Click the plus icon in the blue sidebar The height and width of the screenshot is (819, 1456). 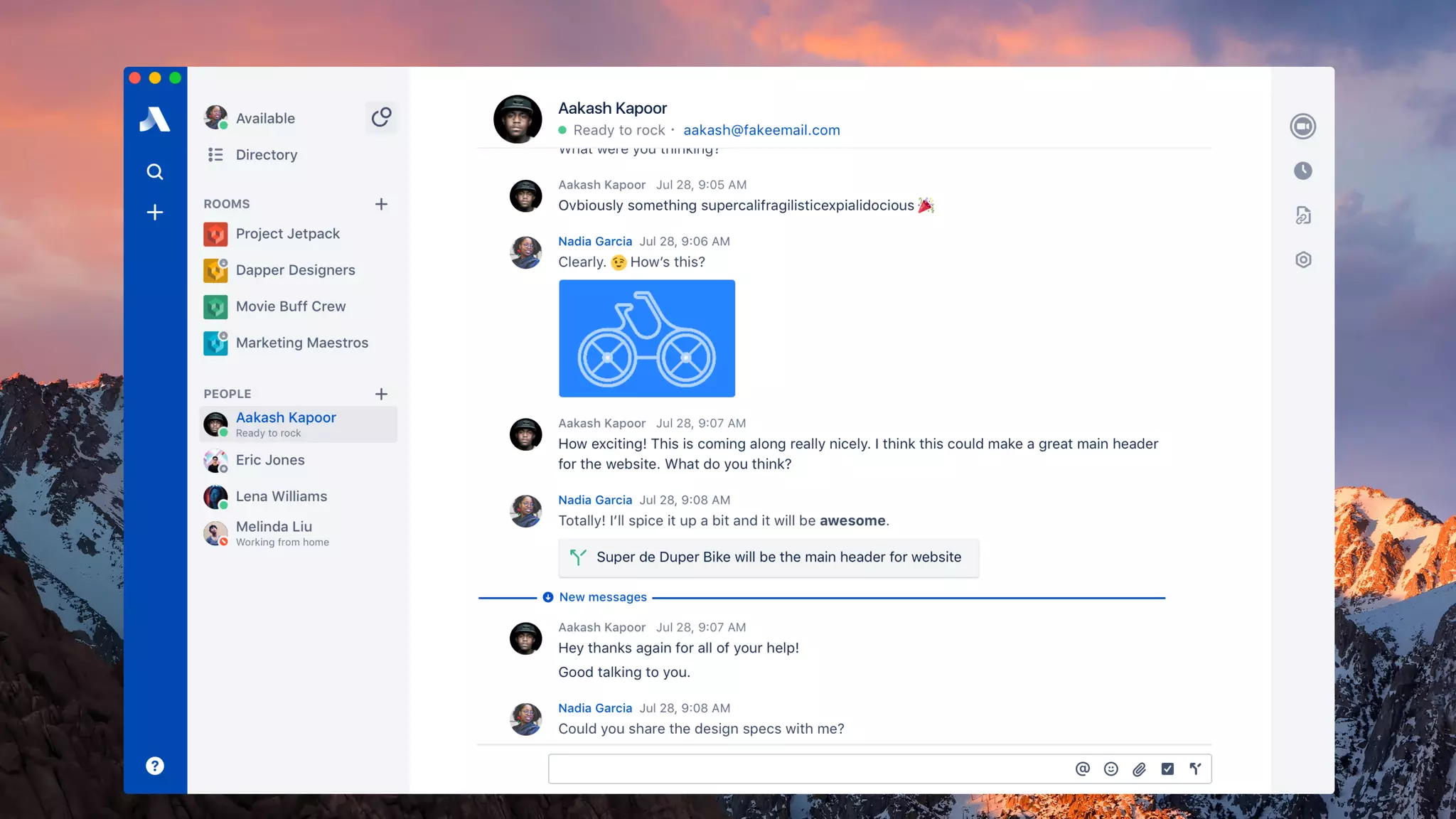(x=154, y=212)
